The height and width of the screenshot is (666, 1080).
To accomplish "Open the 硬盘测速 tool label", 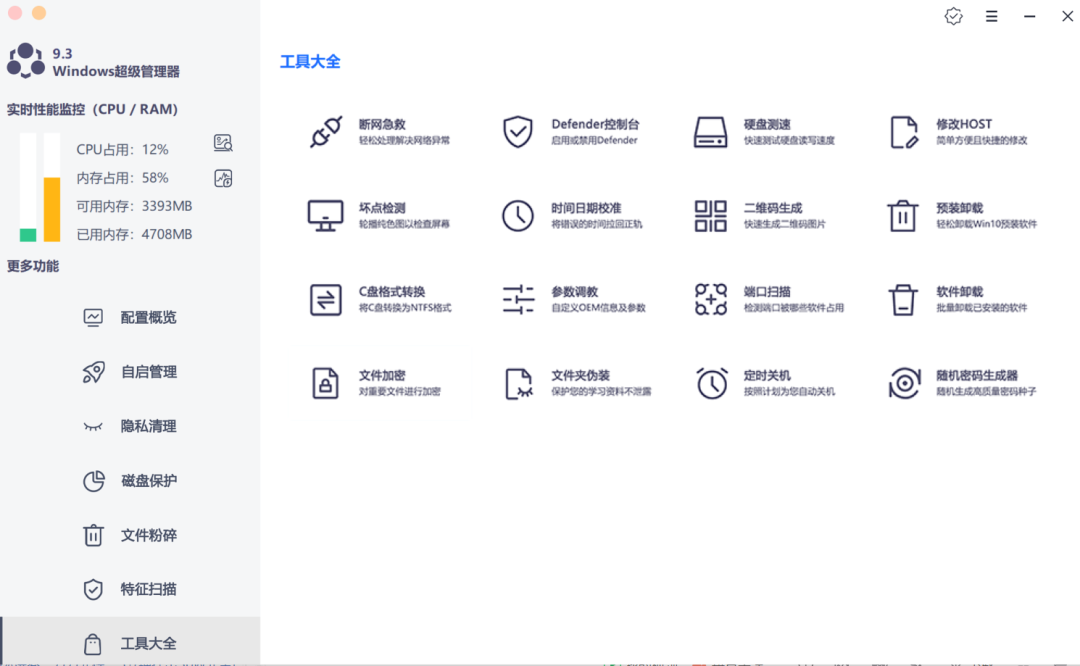I will 767,125.
